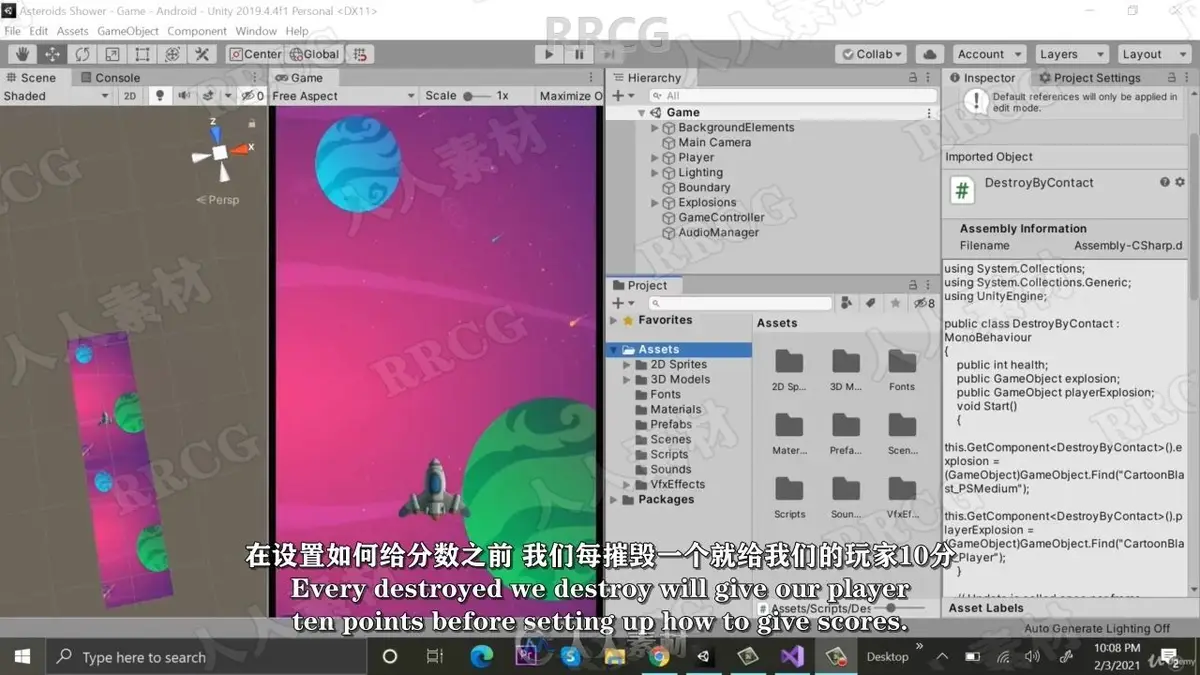Start Play mode
1200x675 pixels.
pos(548,54)
